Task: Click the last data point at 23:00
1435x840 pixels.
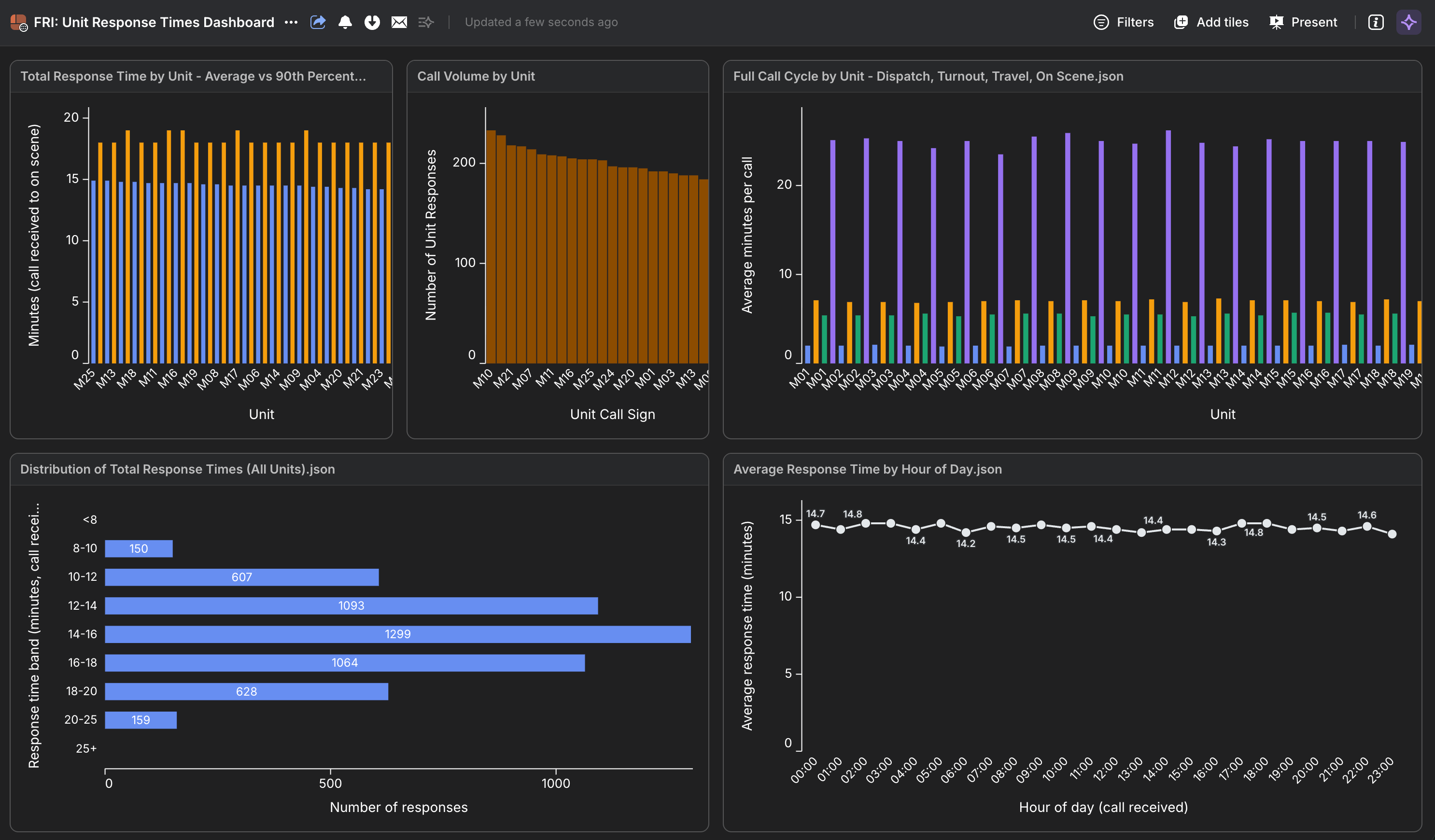Action: point(1393,534)
